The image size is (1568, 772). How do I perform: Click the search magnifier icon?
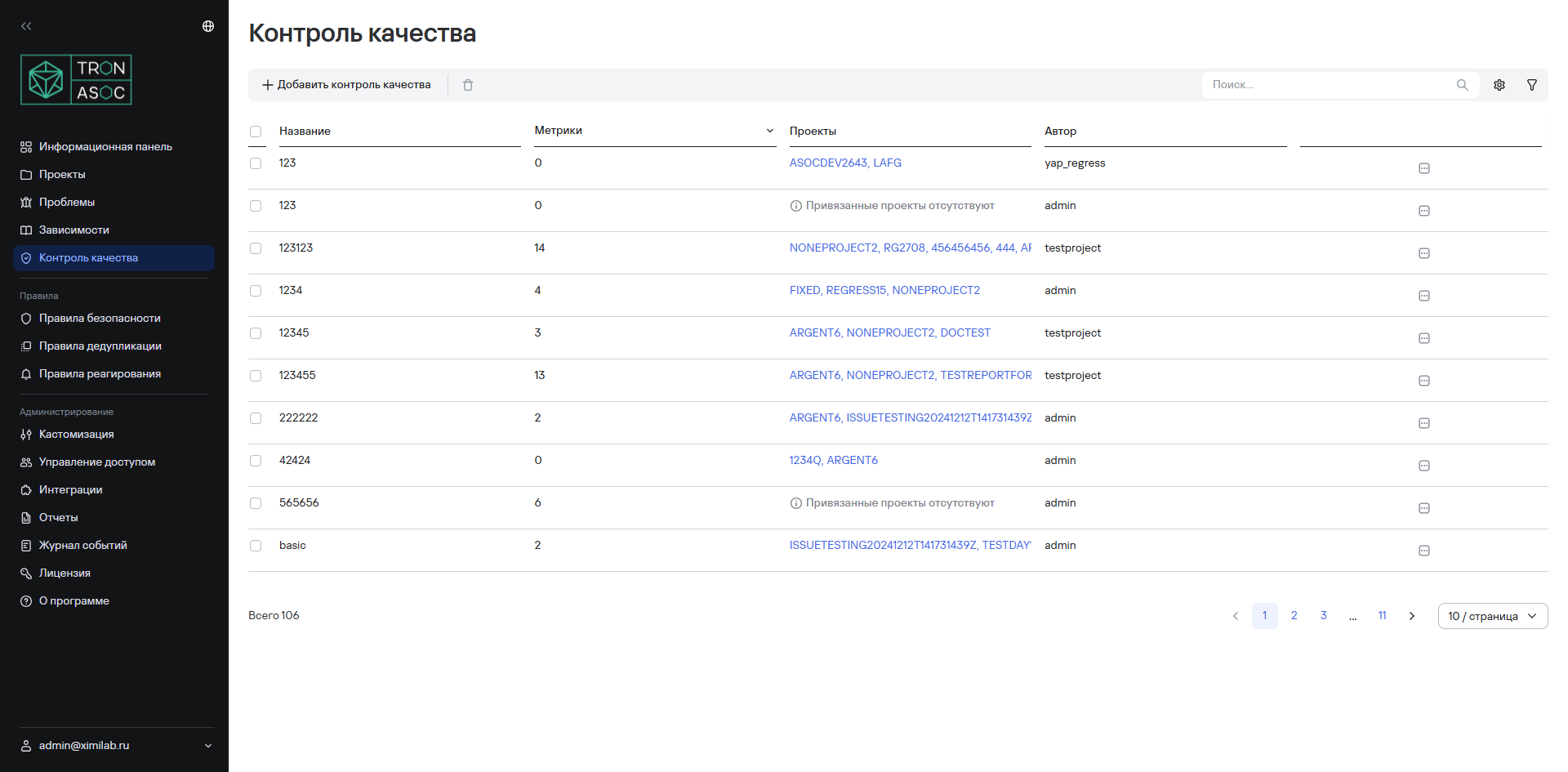tap(1462, 85)
